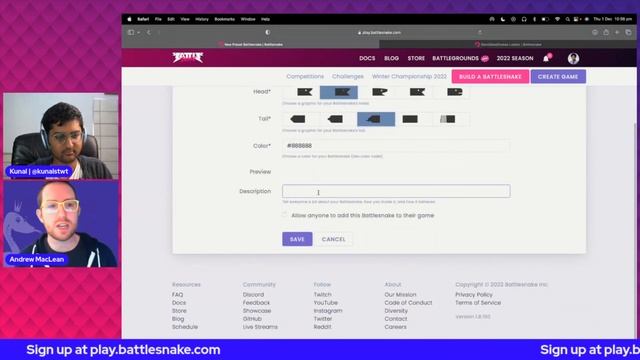This screenshot has height=360, width=640.
Task: Click the Wi-Fi status icon
Action: click(x=557, y=19)
